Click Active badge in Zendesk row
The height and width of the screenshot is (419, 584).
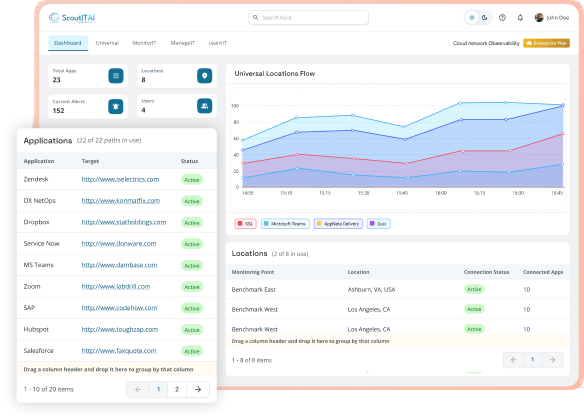pyautogui.click(x=192, y=180)
